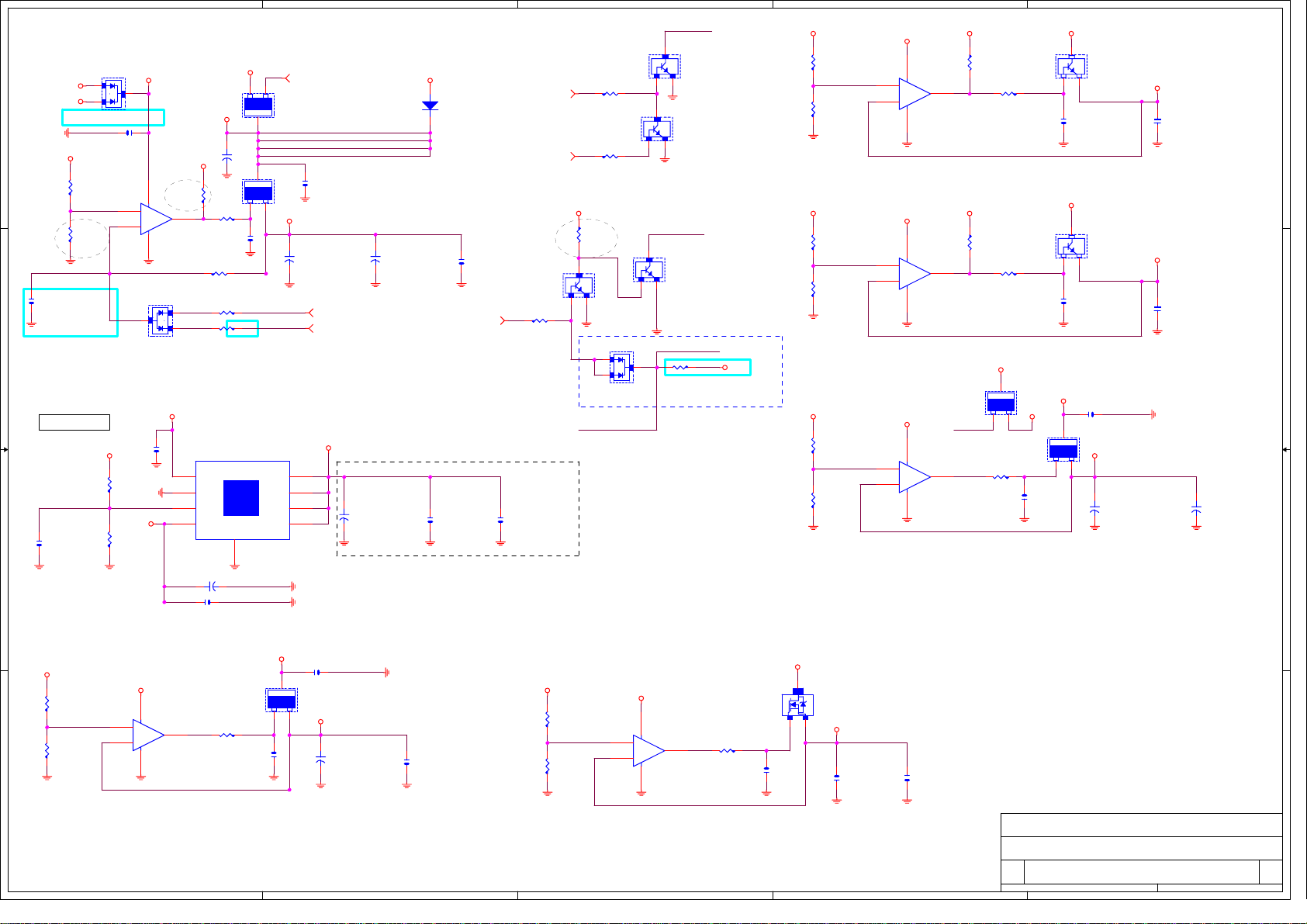Screen dimensions: 1307x924
Task: Select the dual-diode package feeding two off-page connectors
Action: pos(161,321)
